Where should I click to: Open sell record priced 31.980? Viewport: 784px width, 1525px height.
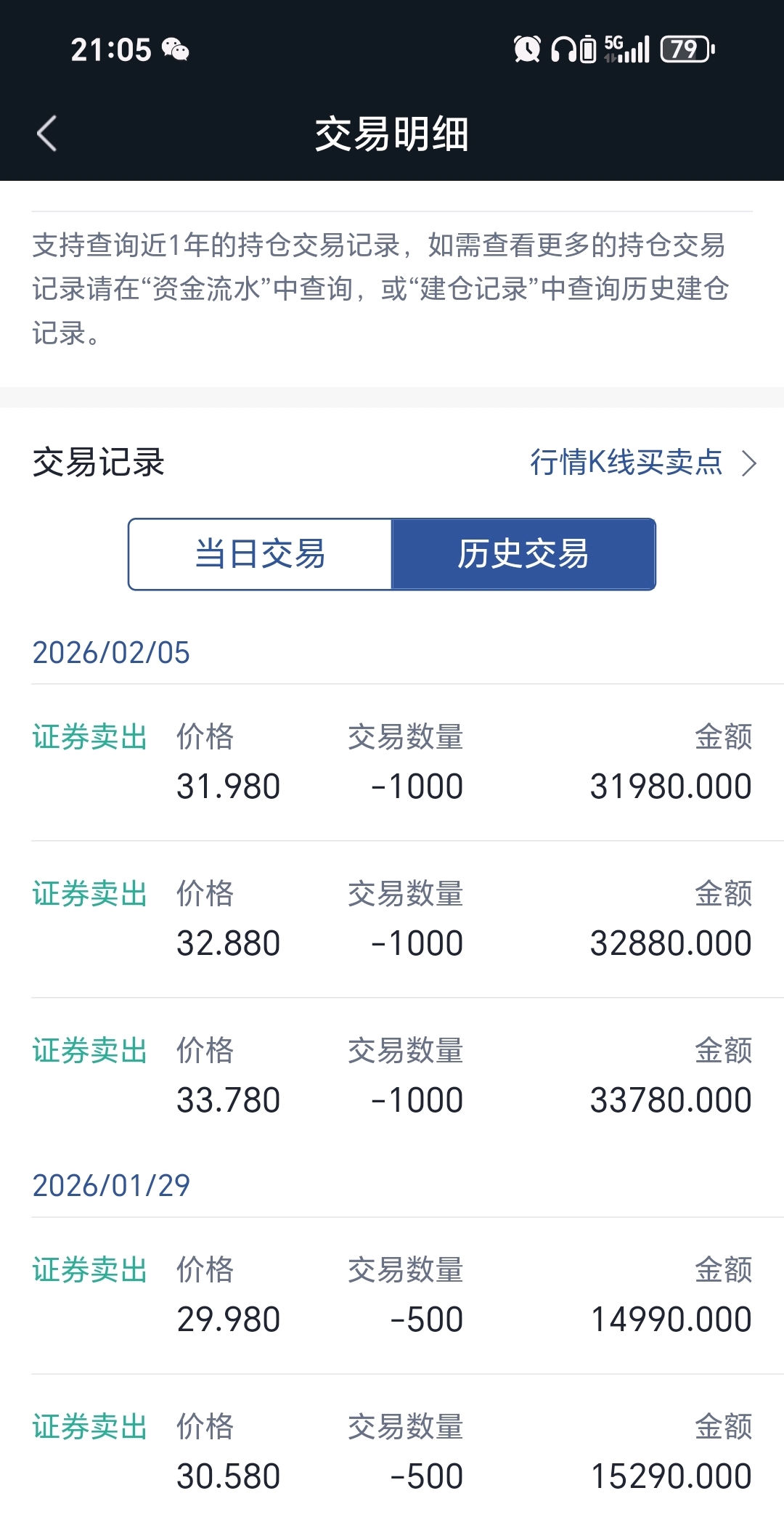coord(392,762)
